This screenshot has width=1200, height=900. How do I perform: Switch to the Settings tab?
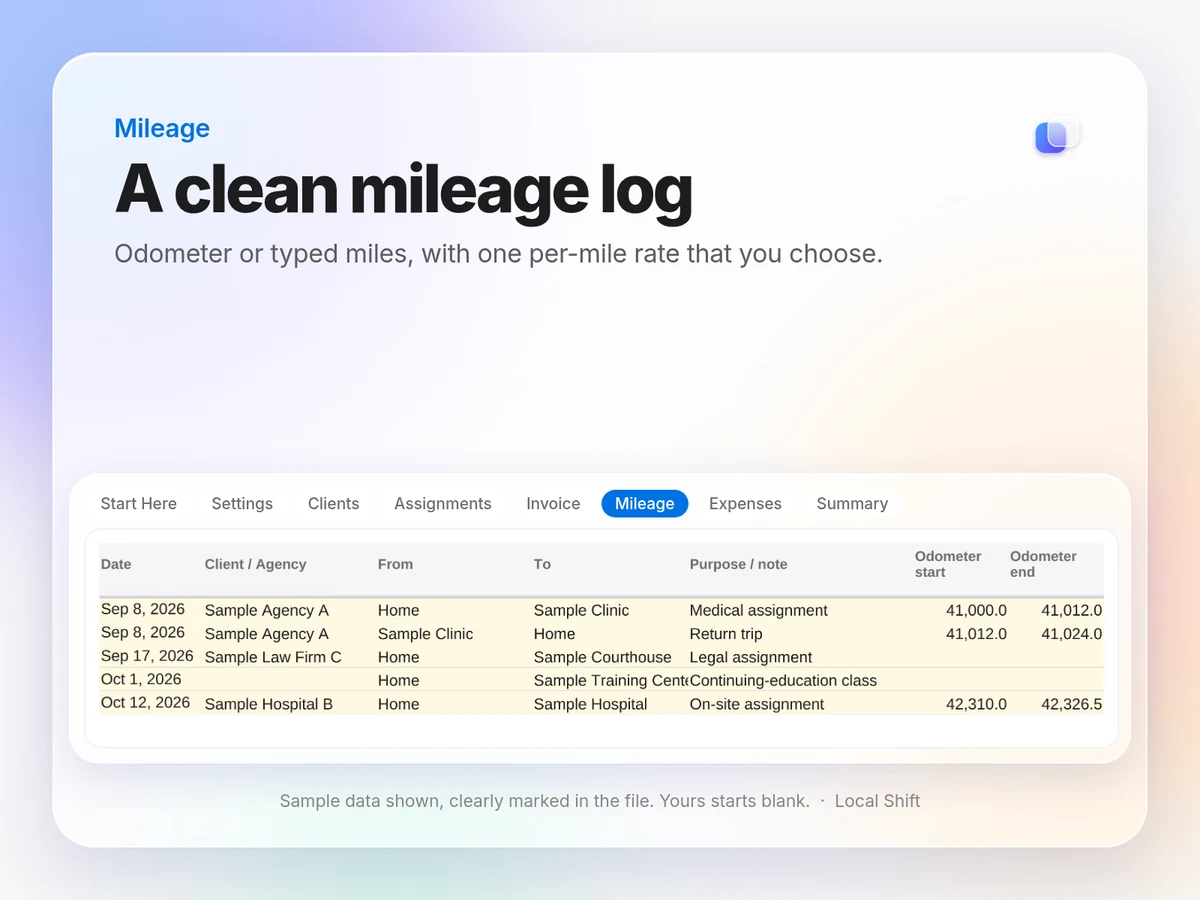tap(242, 504)
